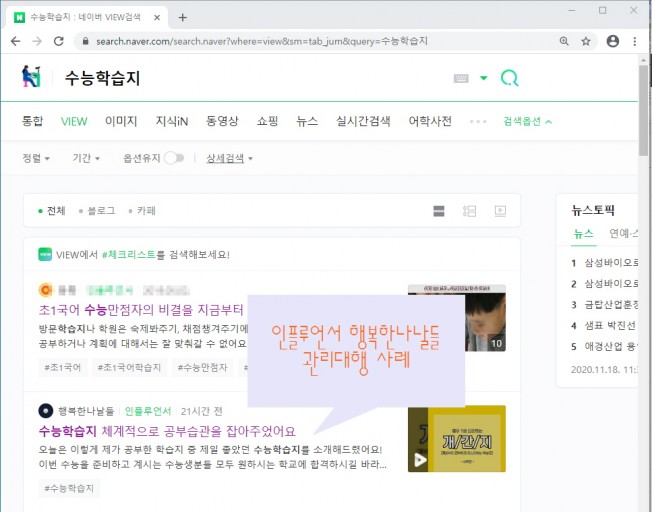
Task: Switch to the 통합 tab
Action: [32, 121]
